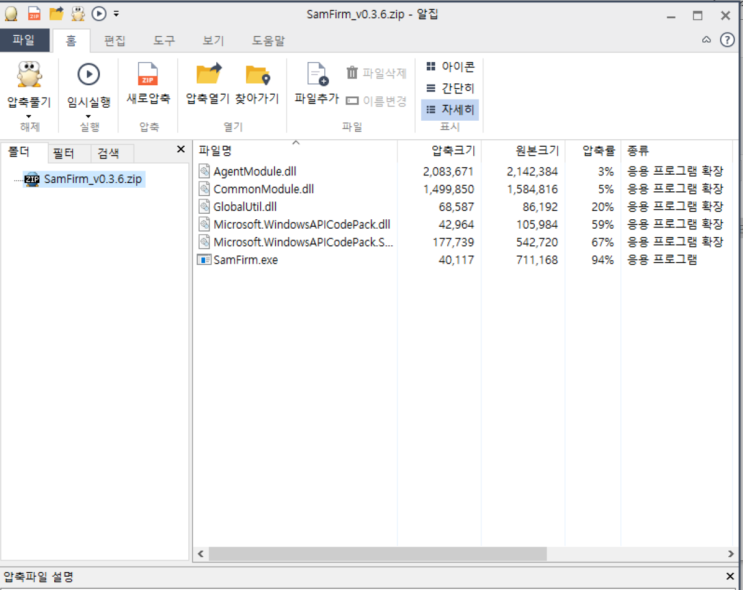
Task: Close the folder side panel
Action: coord(181,150)
